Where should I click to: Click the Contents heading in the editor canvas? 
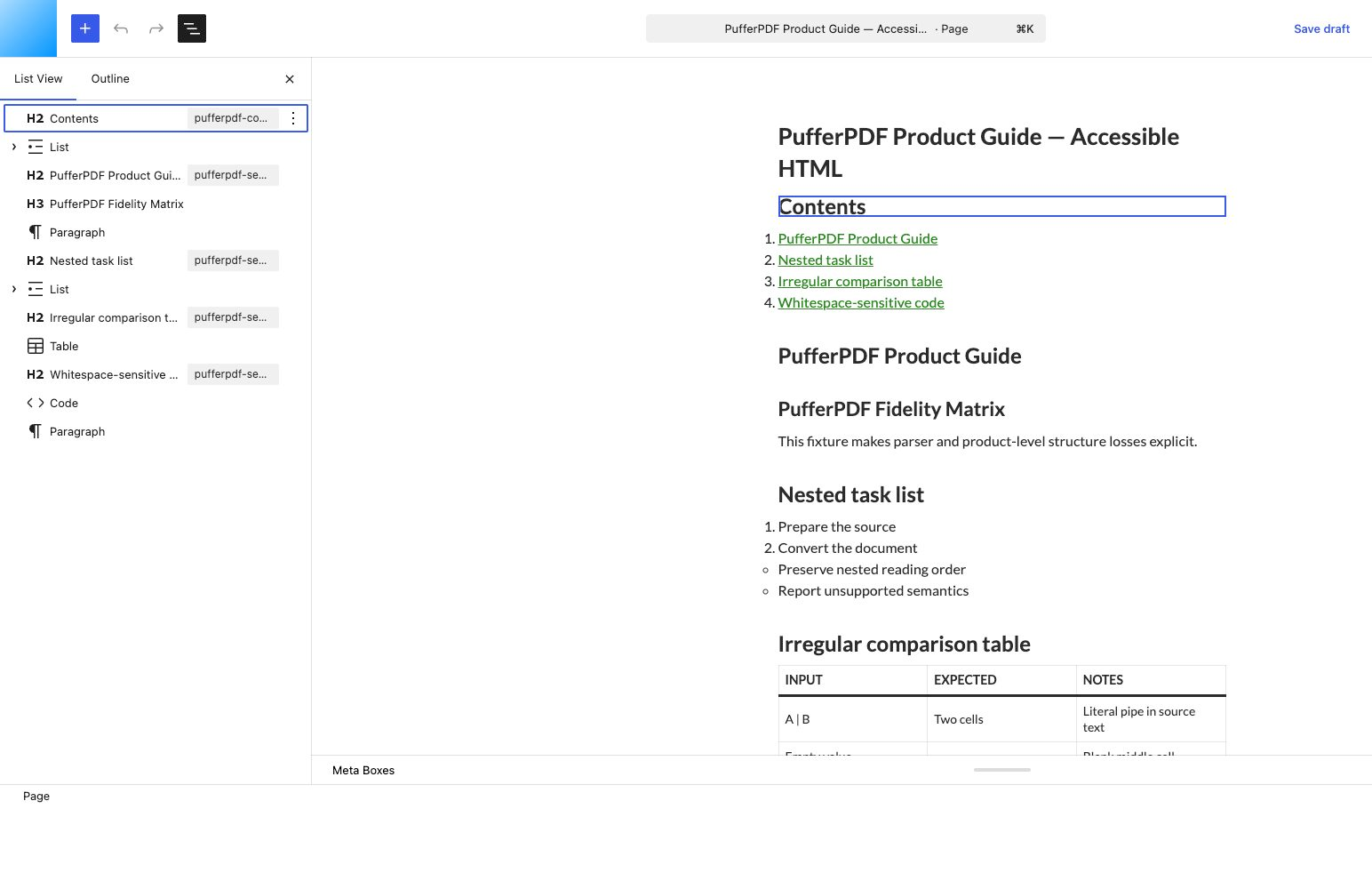click(x=1001, y=206)
